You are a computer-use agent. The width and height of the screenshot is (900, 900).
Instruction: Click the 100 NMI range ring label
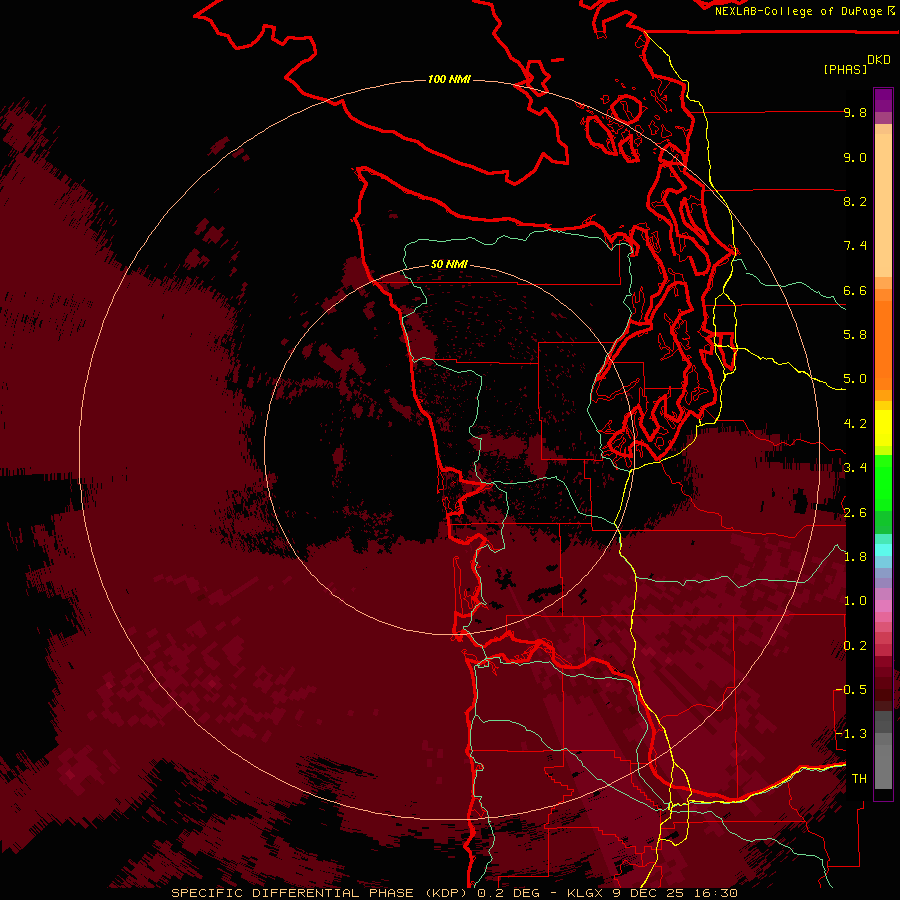[449, 79]
